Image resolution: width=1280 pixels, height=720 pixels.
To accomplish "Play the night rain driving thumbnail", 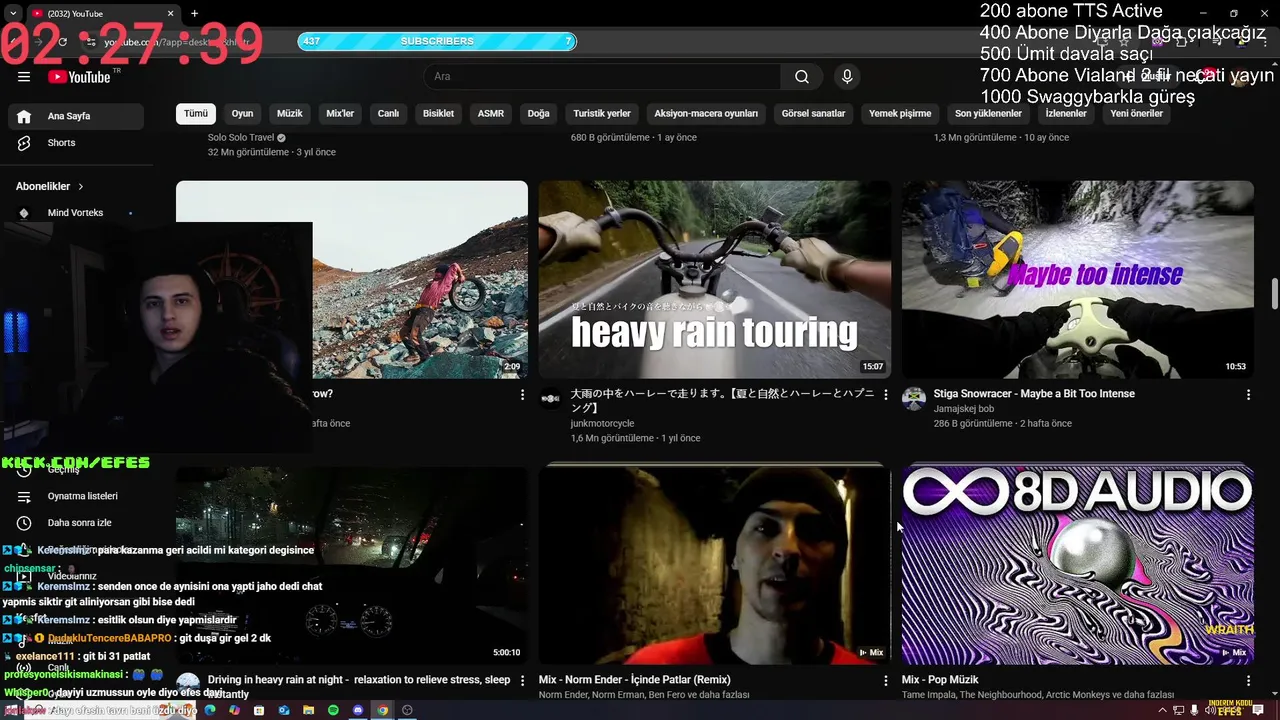I will pos(352,564).
